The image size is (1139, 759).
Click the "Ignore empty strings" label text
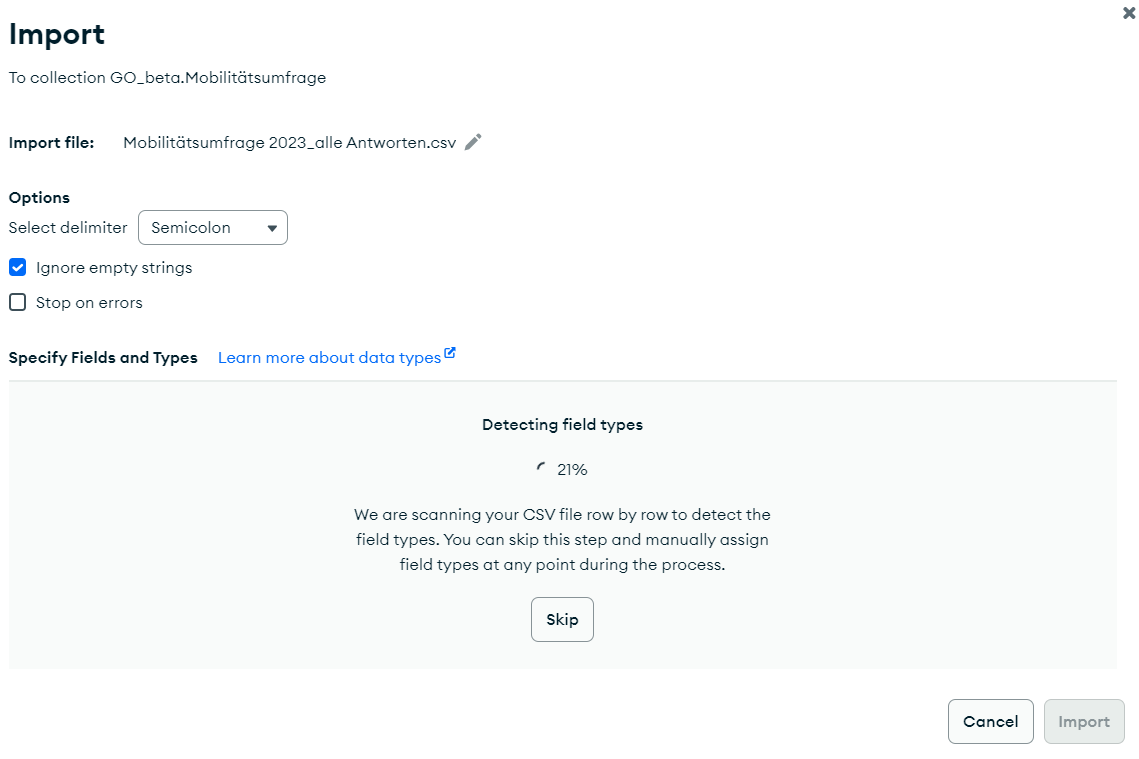click(114, 268)
